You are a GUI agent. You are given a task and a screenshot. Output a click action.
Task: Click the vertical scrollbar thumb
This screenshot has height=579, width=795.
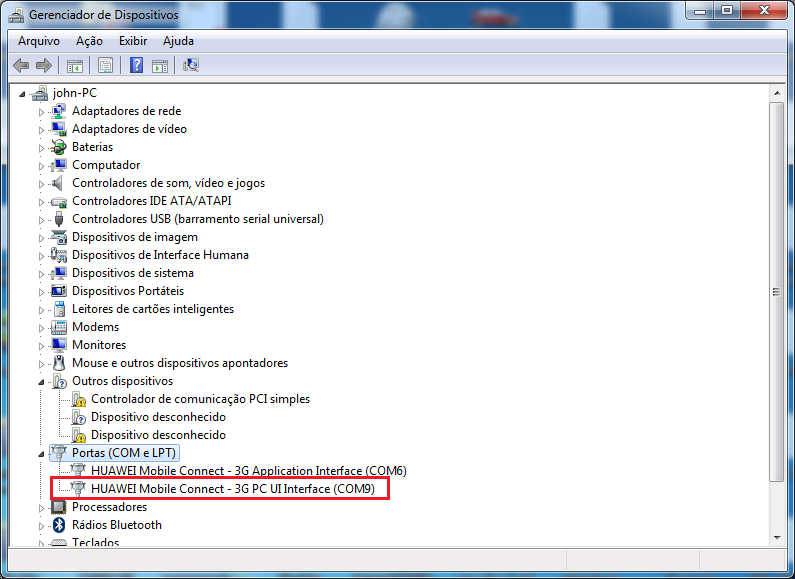click(x=777, y=292)
